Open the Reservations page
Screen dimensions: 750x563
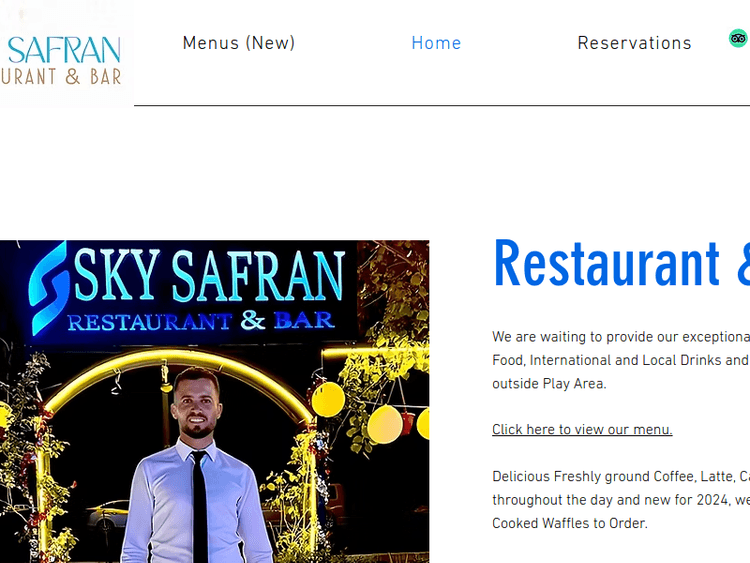coord(634,43)
